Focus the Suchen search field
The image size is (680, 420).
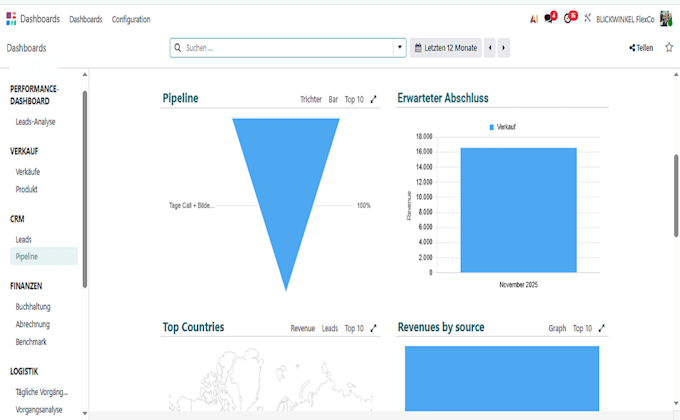pyautogui.click(x=288, y=48)
